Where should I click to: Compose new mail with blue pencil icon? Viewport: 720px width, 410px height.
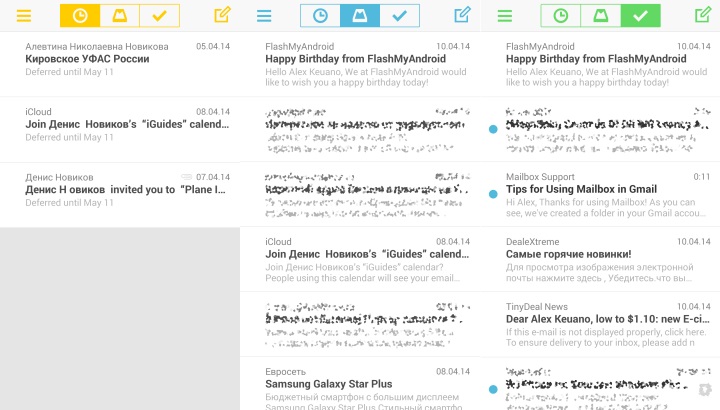click(462, 15)
